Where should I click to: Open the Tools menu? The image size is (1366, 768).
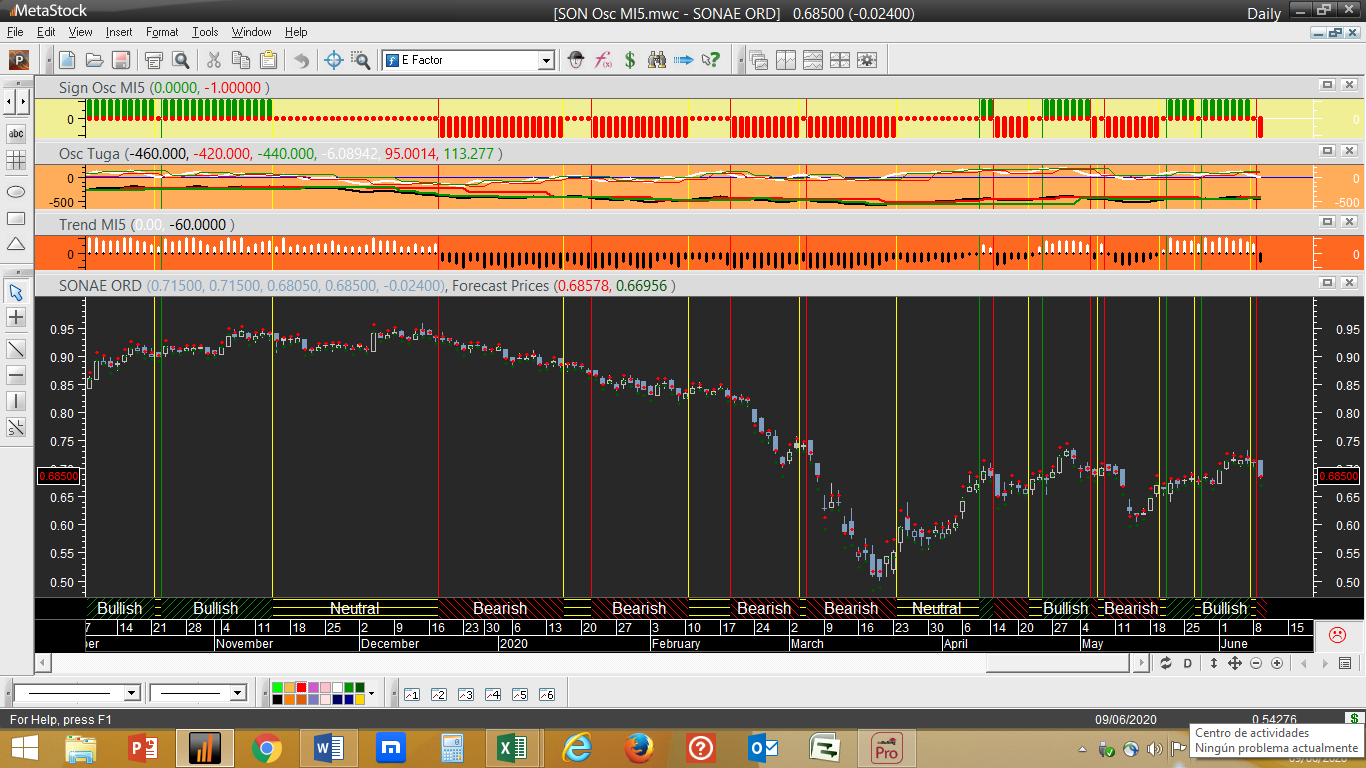click(205, 32)
